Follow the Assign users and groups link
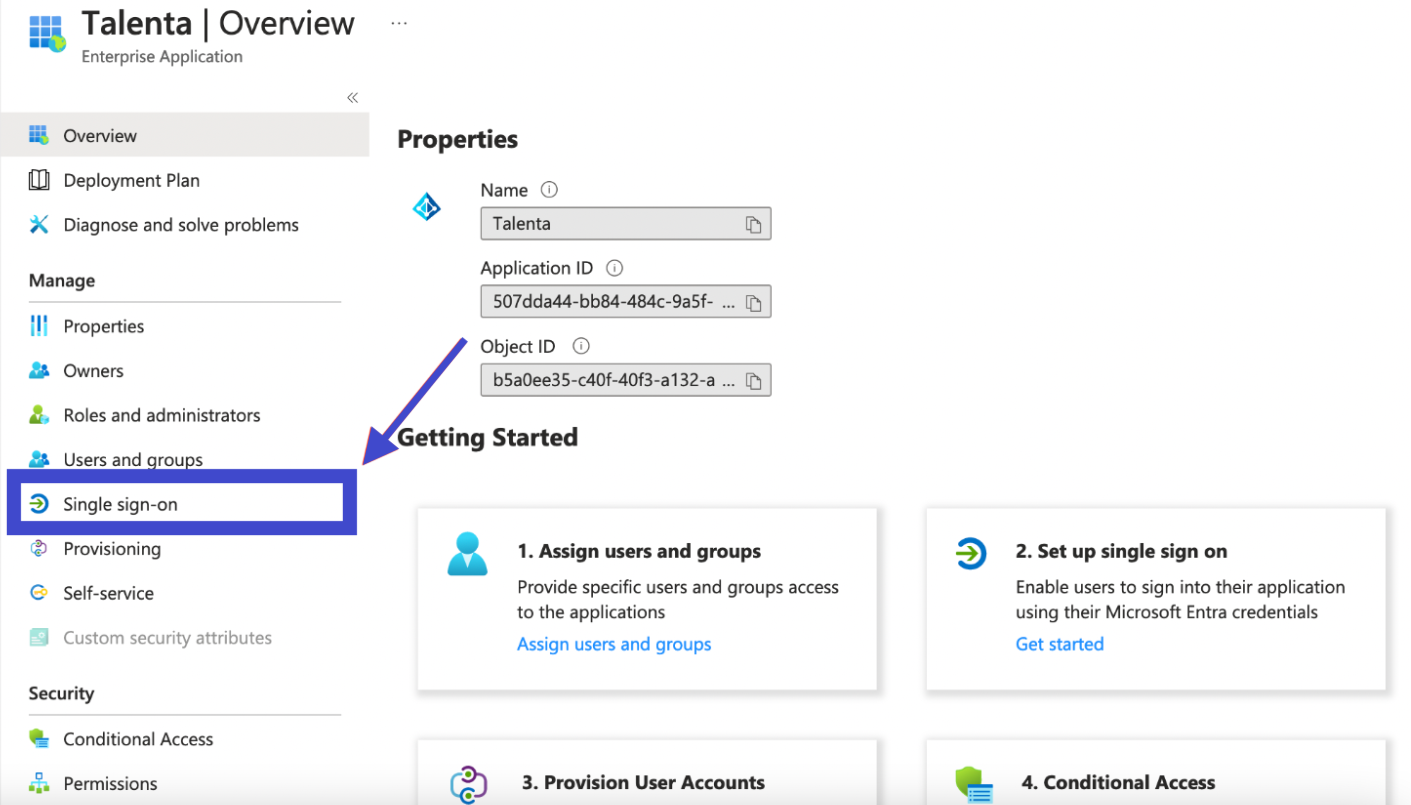This screenshot has height=805, width=1411. click(614, 644)
